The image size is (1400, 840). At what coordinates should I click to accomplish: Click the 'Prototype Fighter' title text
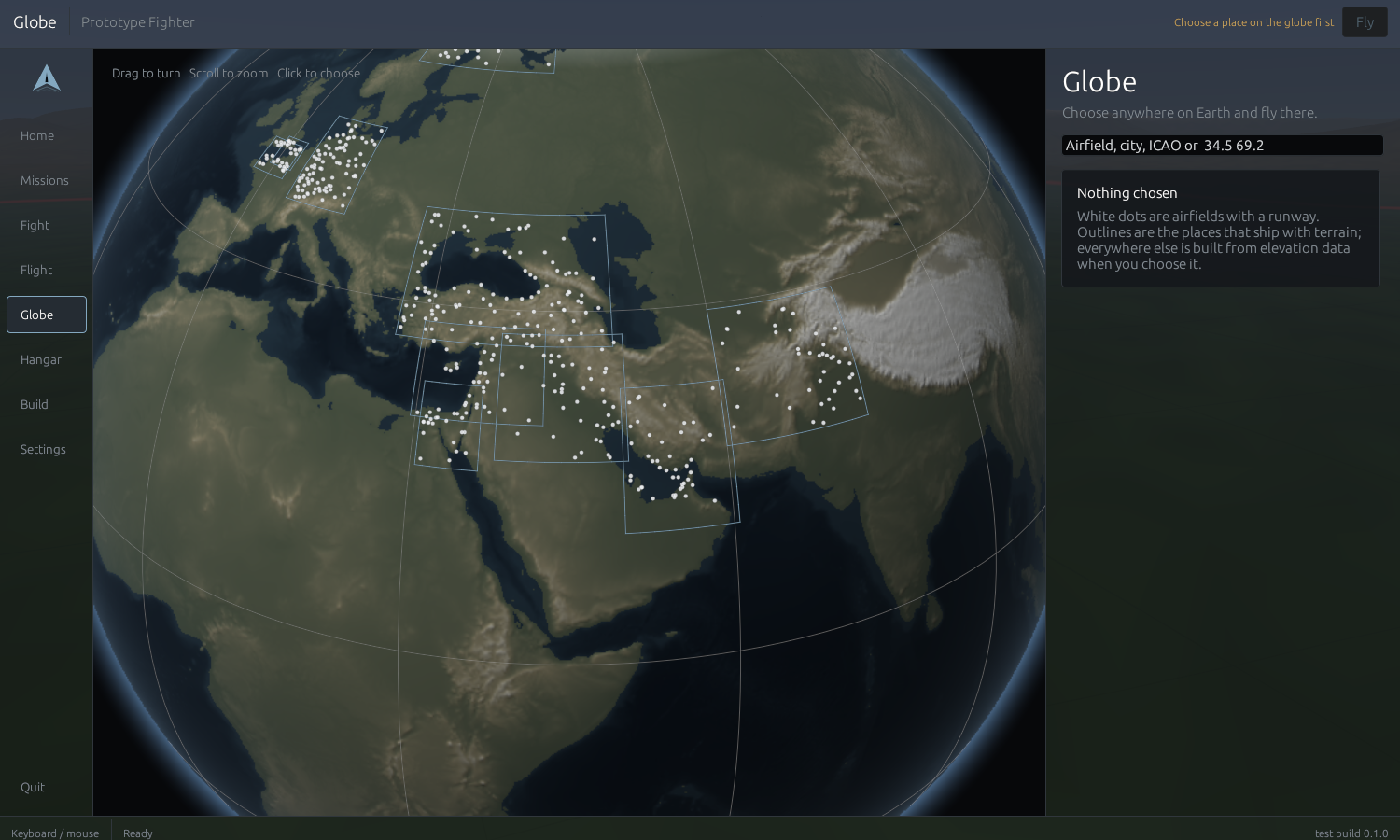[x=138, y=22]
